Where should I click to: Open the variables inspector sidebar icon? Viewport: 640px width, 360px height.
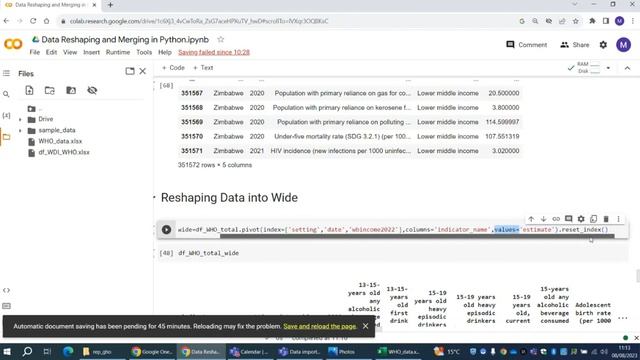tap(6, 116)
